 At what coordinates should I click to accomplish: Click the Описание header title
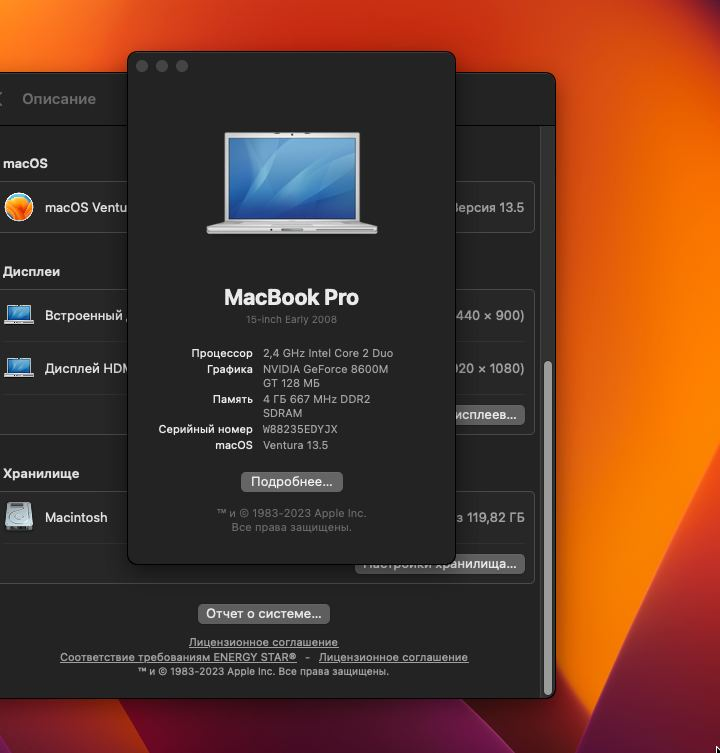59,99
